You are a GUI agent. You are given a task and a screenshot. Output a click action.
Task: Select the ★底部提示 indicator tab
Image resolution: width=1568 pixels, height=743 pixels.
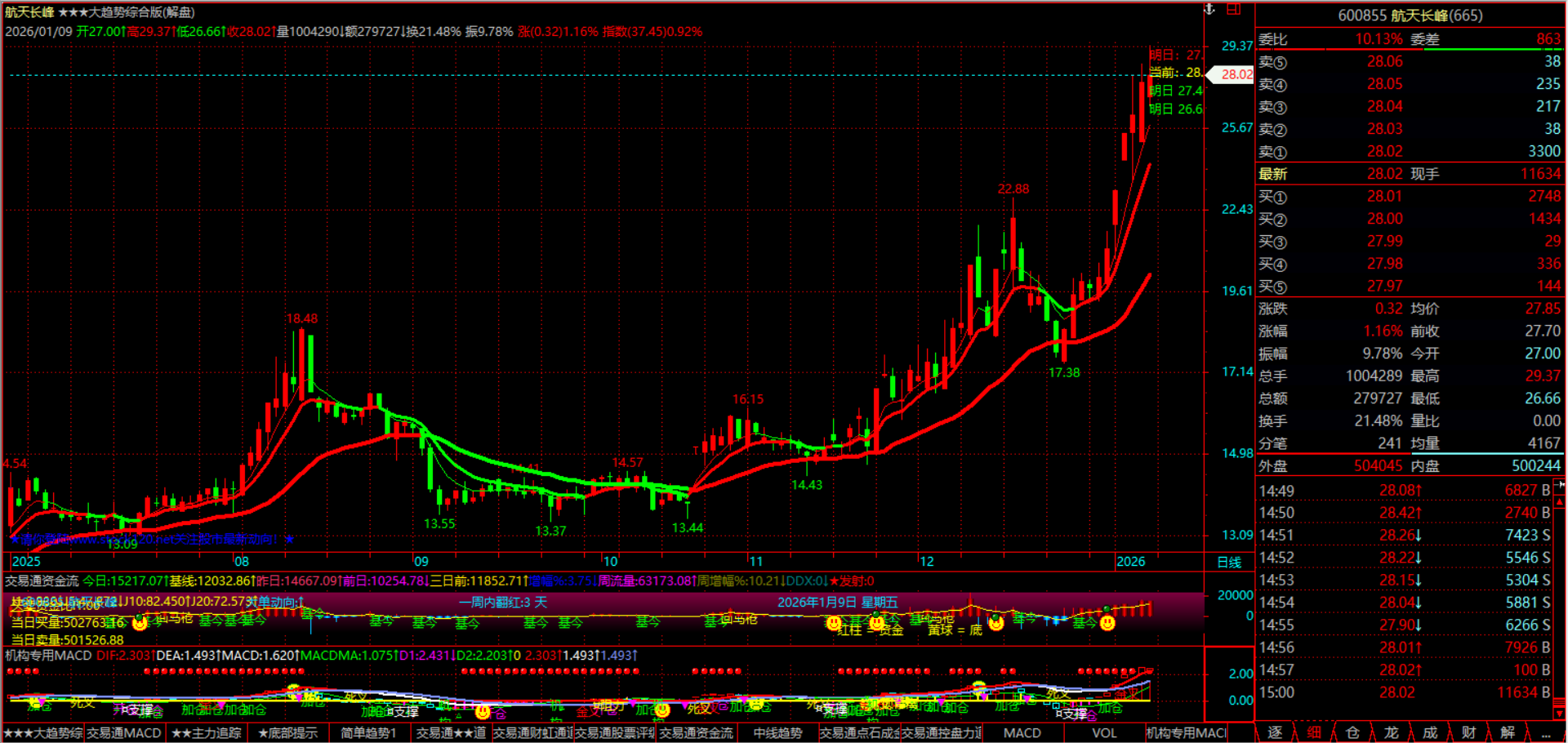(x=287, y=732)
